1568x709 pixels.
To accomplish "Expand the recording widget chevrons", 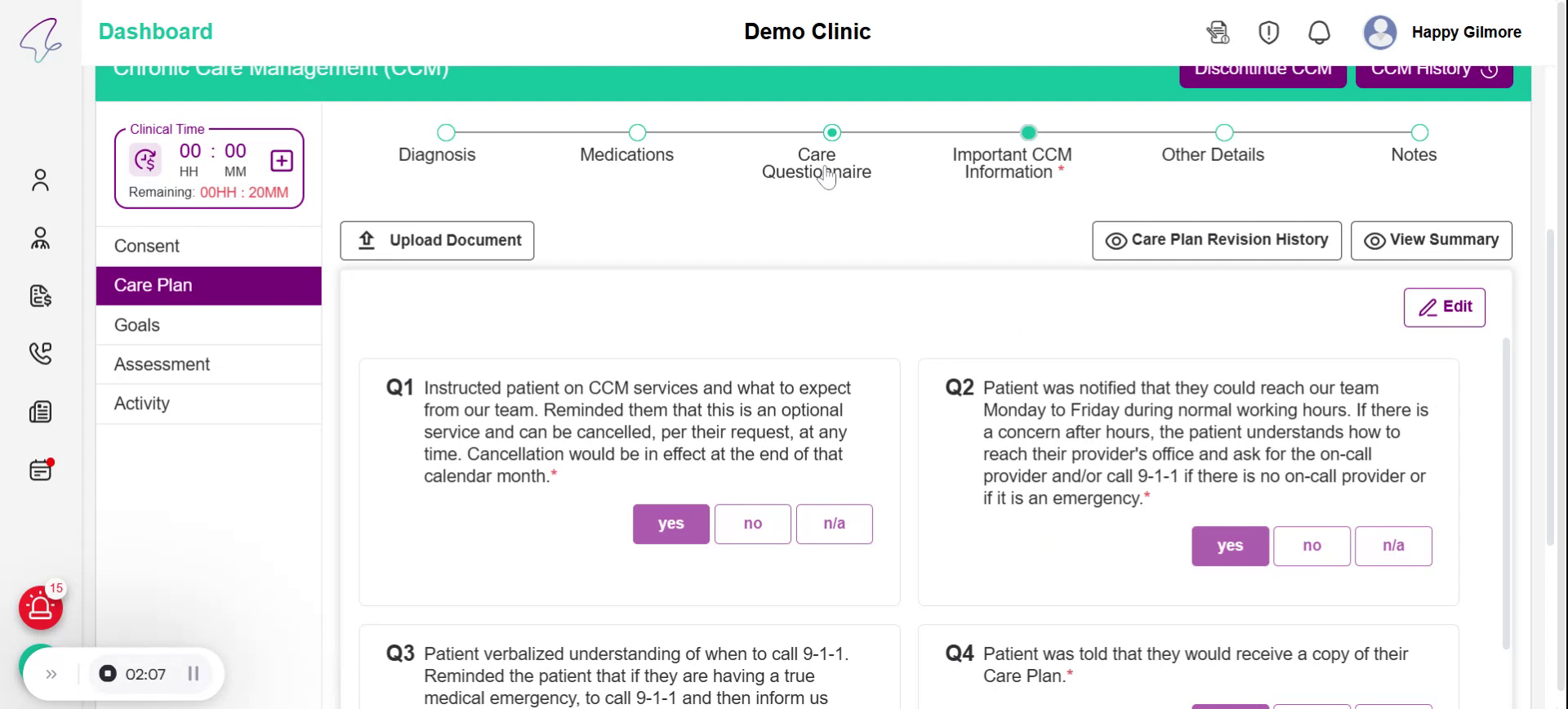I will (51, 675).
